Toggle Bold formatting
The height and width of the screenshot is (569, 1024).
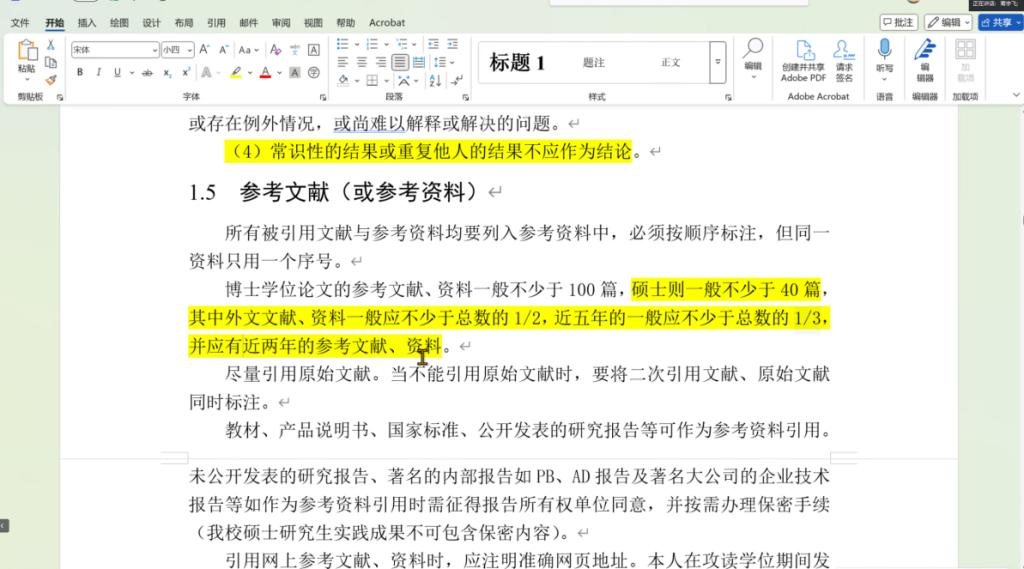[x=79, y=72]
